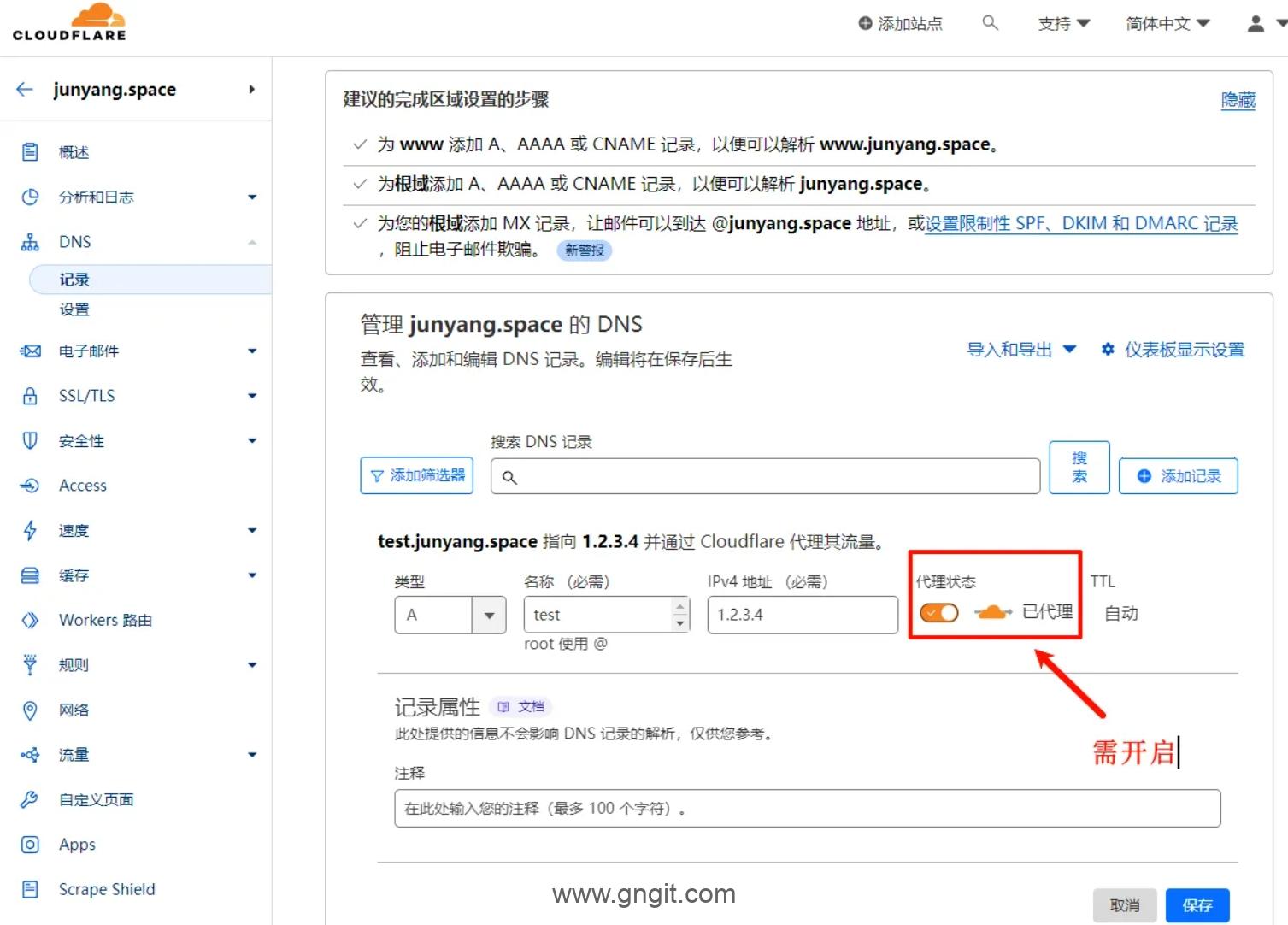Open the 简体中文 language dropdown
This screenshot has width=1288, height=925.
pos(1167,23)
